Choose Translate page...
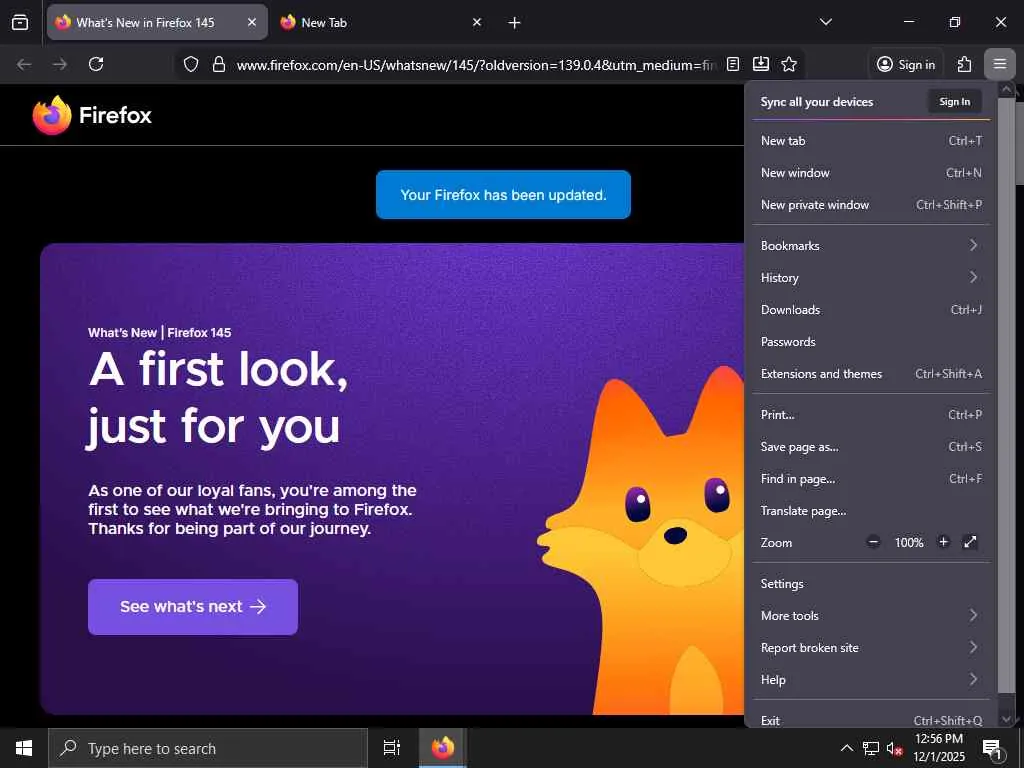This screenshot has height=768, width=1024. pyautogui.click(x=871, y=511)
